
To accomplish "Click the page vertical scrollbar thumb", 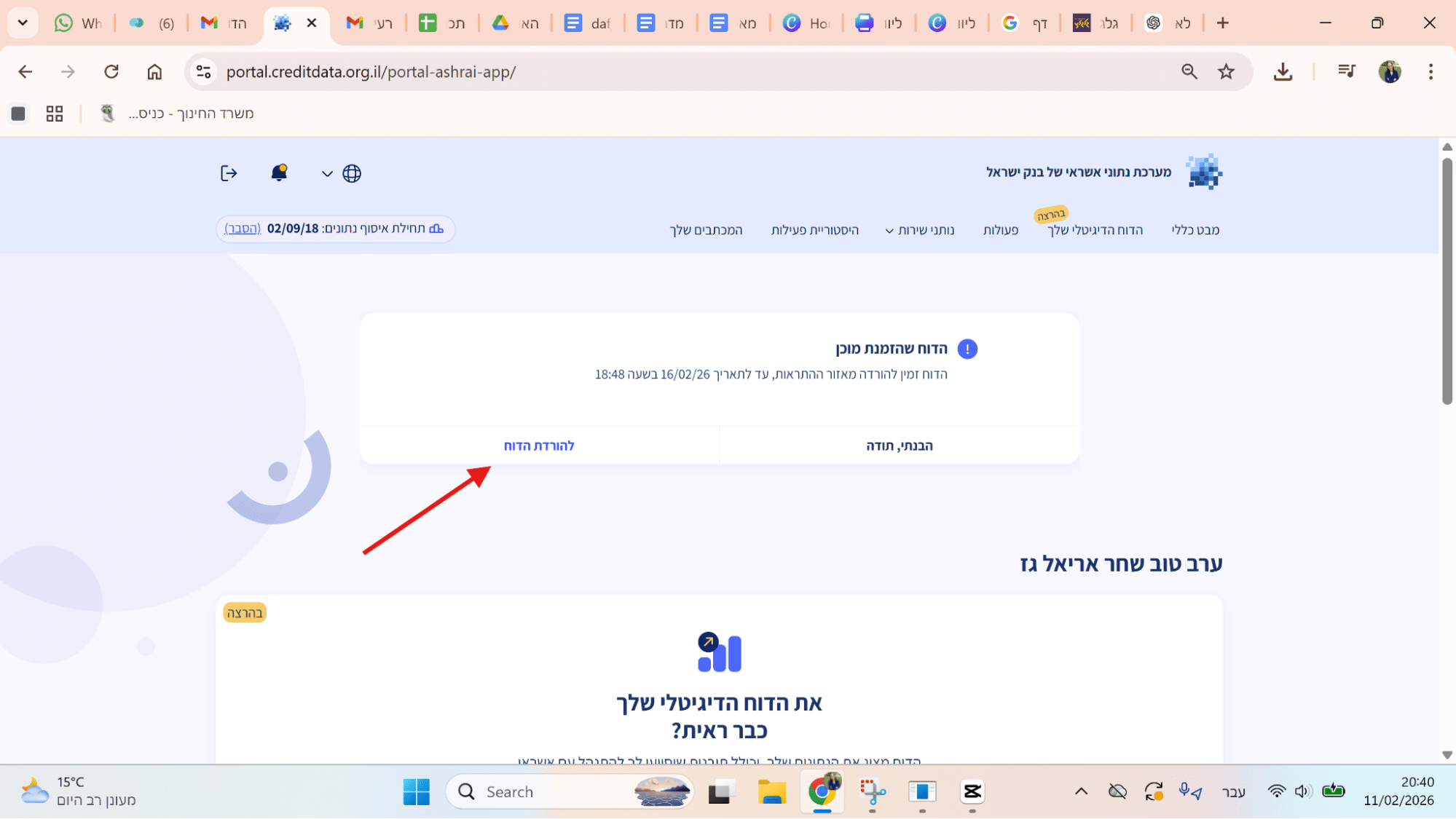I will (x=1447, y=280).
